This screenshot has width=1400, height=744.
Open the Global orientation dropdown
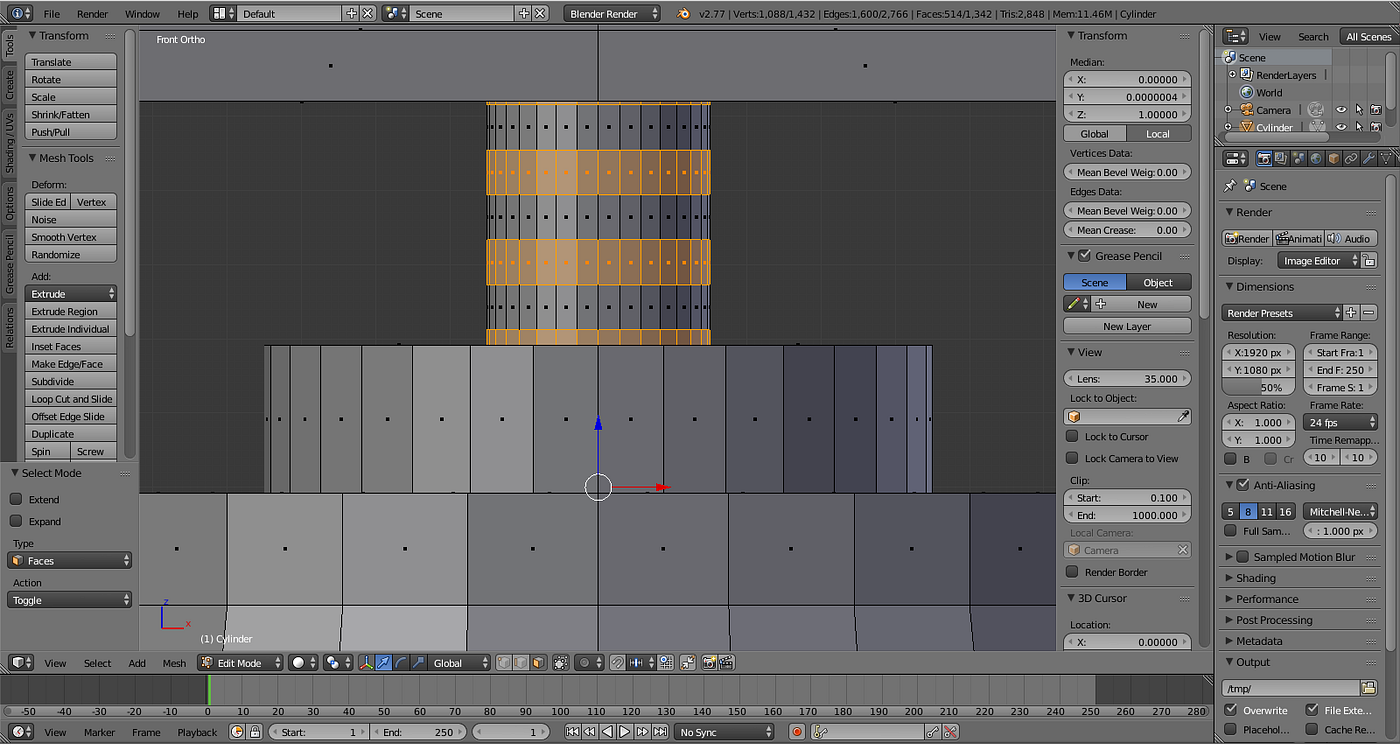[x=461, y=663]
